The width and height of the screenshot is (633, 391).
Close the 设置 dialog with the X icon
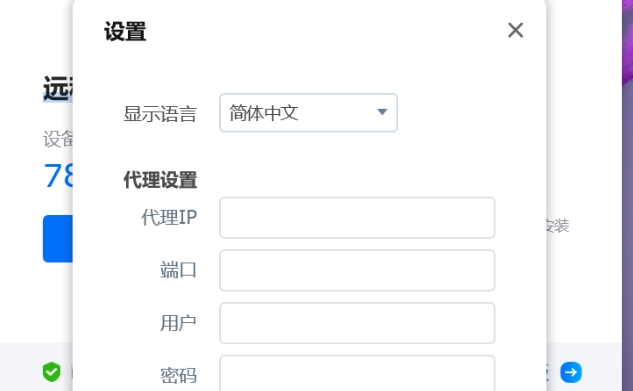(516, 30)
